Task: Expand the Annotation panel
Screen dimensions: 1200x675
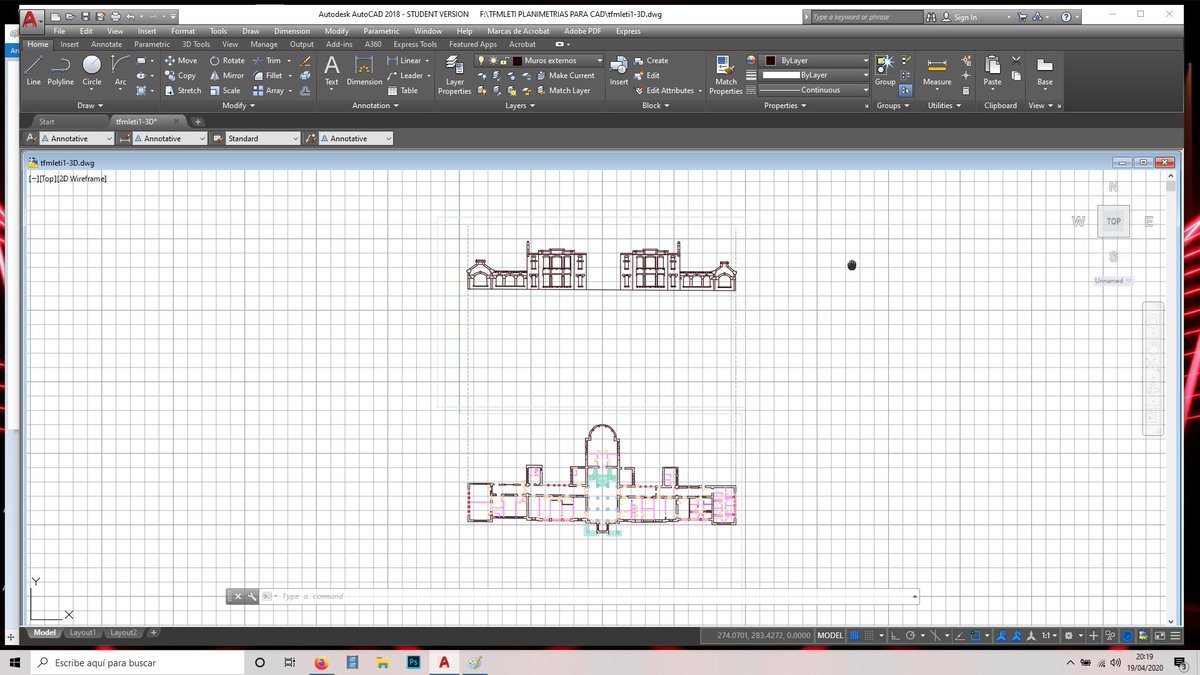Action: tap(375, 105)
